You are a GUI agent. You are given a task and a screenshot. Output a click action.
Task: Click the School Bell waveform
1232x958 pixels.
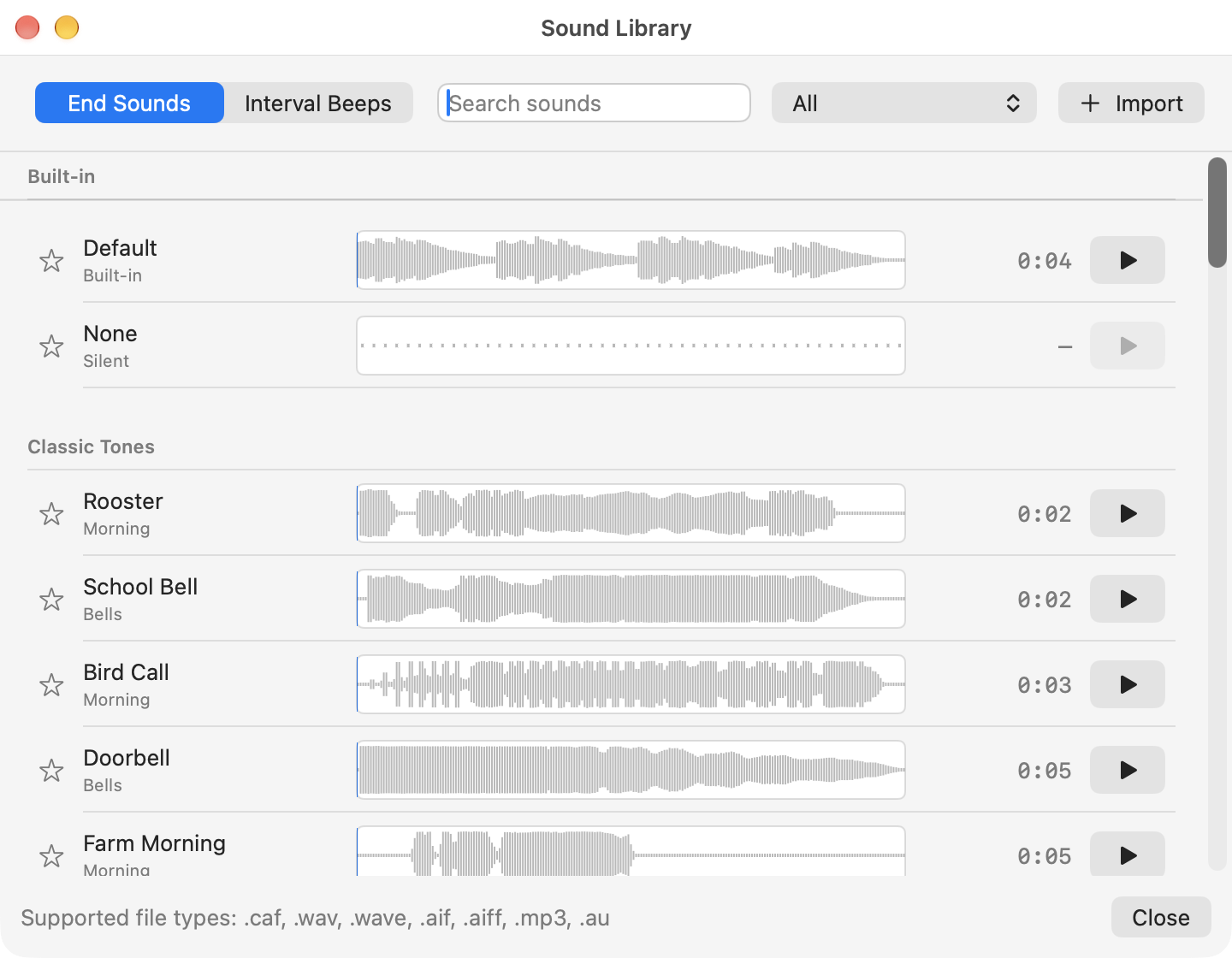click(631, 599)
